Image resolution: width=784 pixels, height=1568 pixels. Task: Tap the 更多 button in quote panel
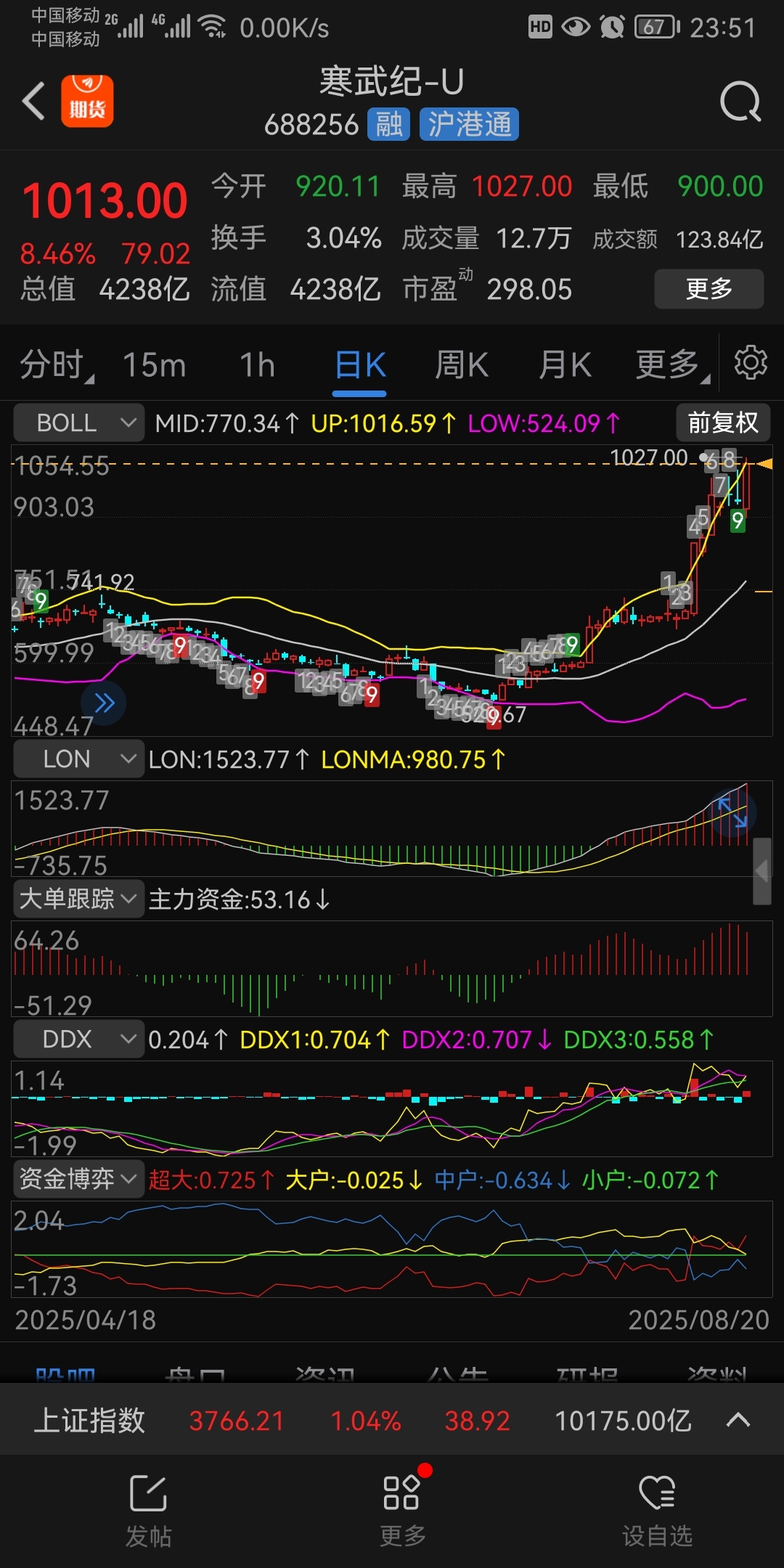[709, 289]
